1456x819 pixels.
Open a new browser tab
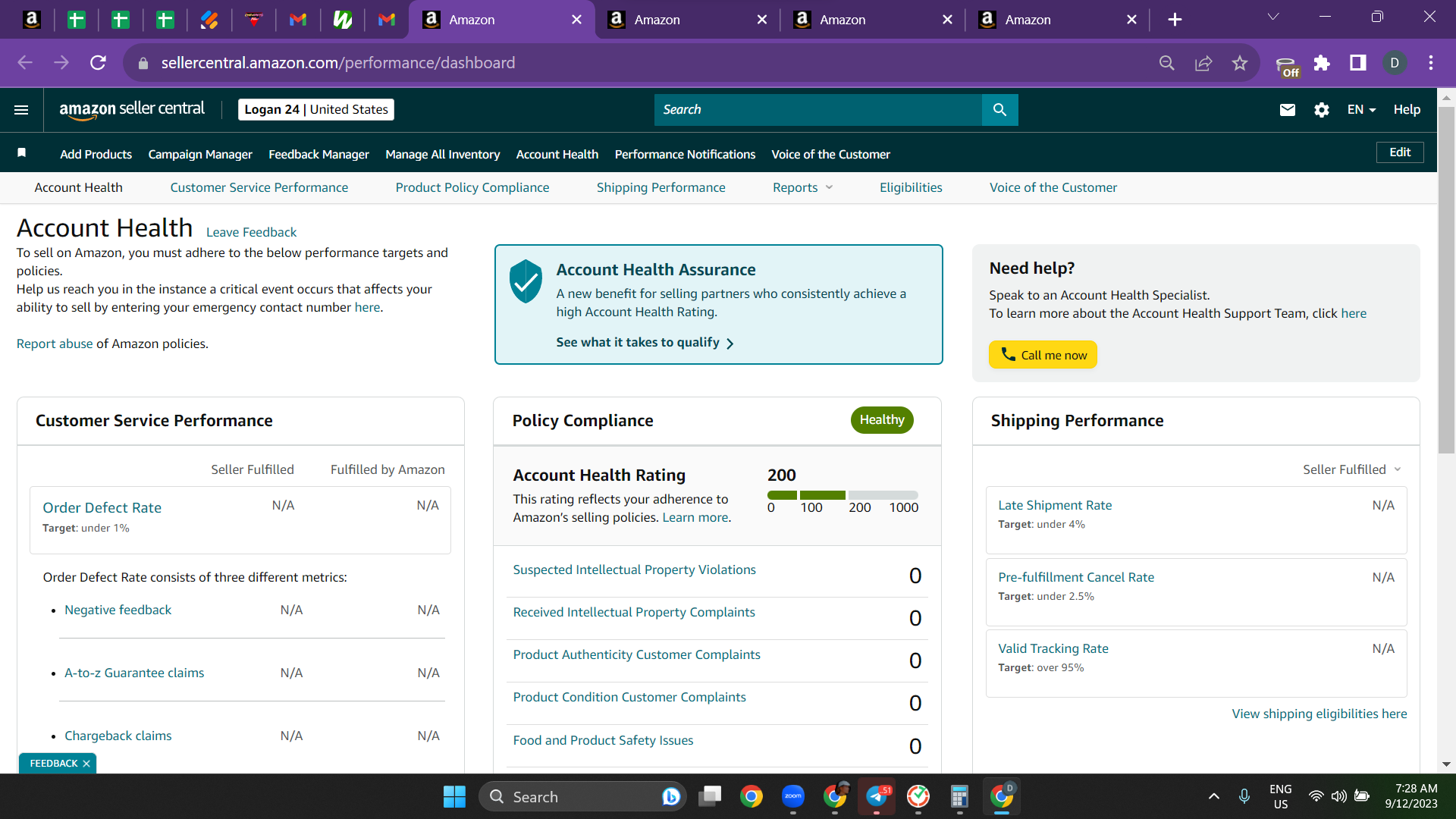pyautogui.click(x=1175, y=20)
